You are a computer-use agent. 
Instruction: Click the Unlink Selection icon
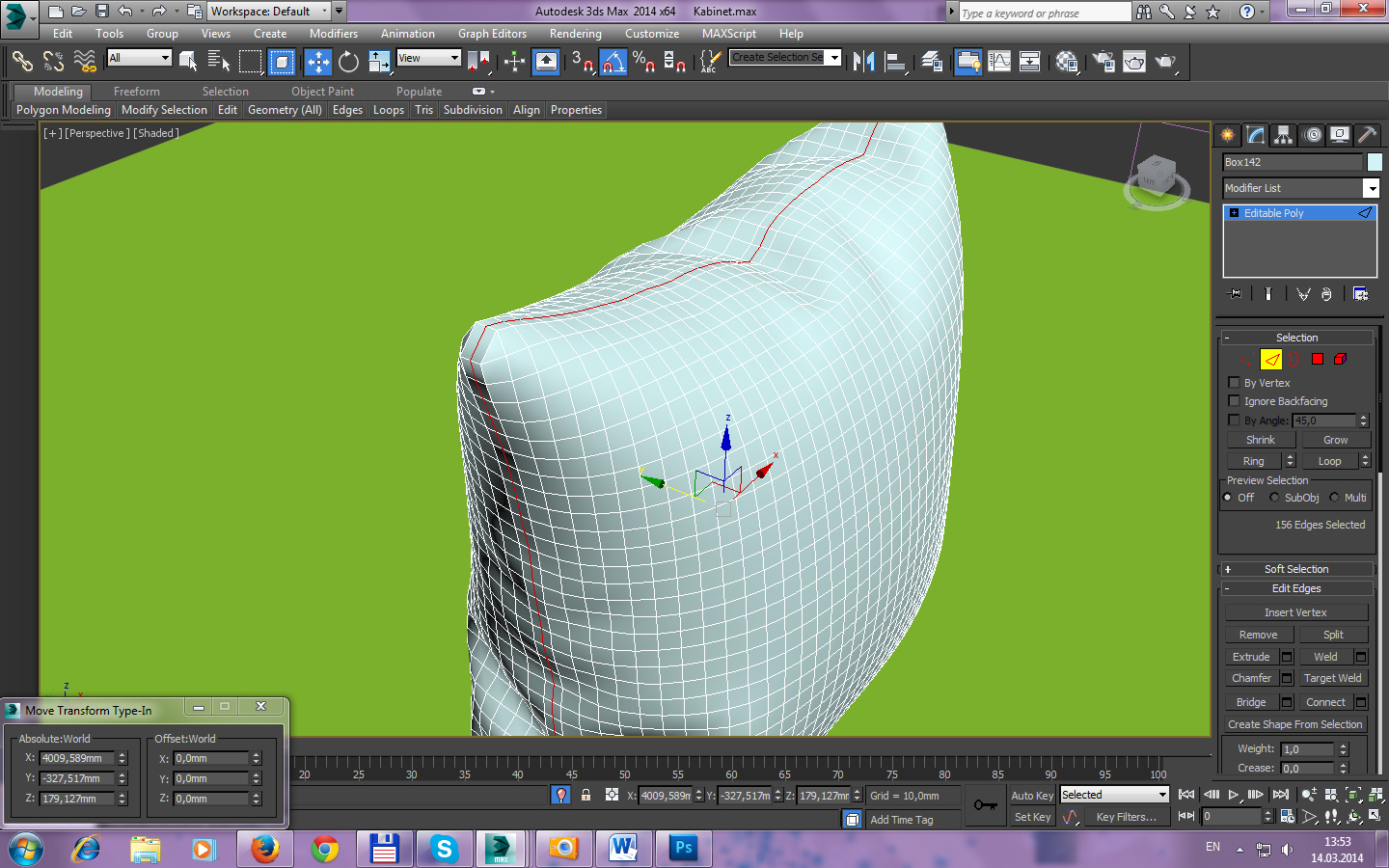pos(53,62)
